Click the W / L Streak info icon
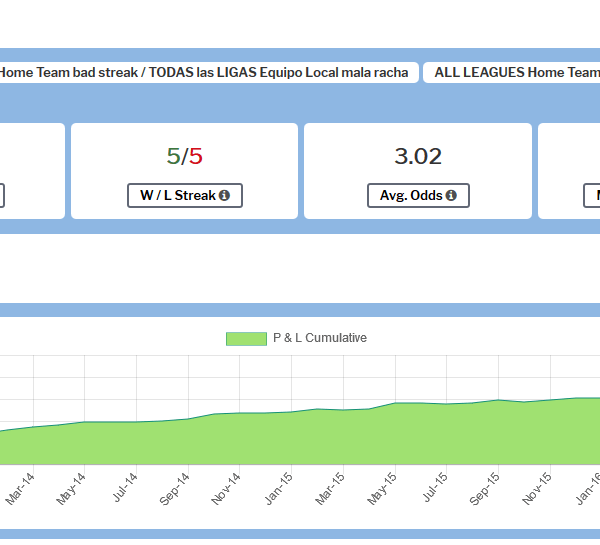The height and width of the screenshot is (545, 600). (x=224, y=196)
